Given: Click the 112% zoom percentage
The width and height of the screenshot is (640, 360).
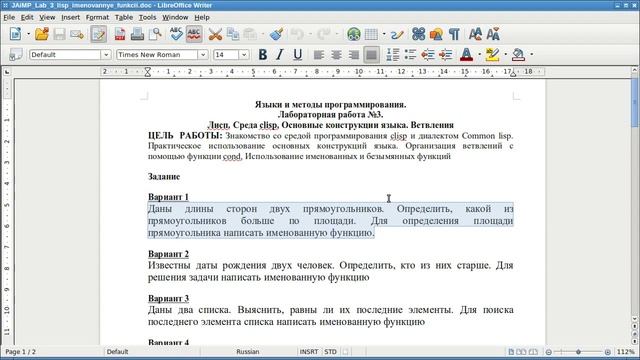Looking at the screenshot, I should point(626,351).
